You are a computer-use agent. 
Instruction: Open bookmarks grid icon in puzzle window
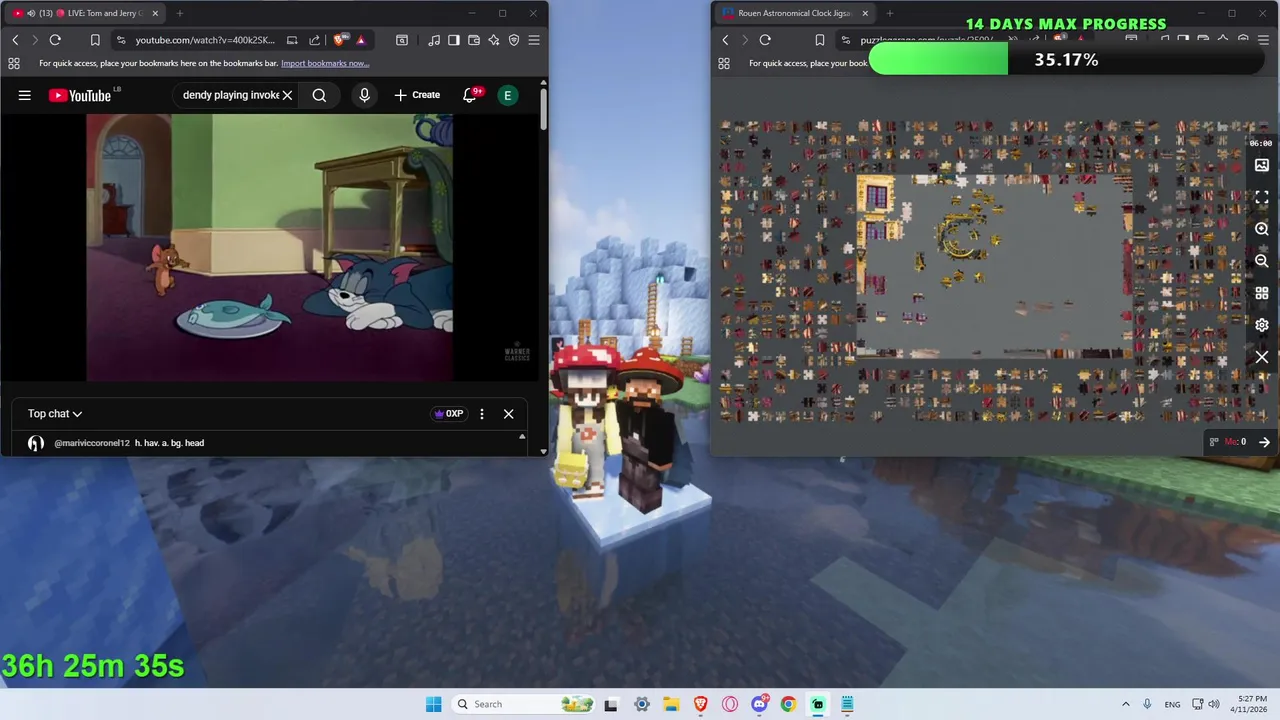click(724, 63)
